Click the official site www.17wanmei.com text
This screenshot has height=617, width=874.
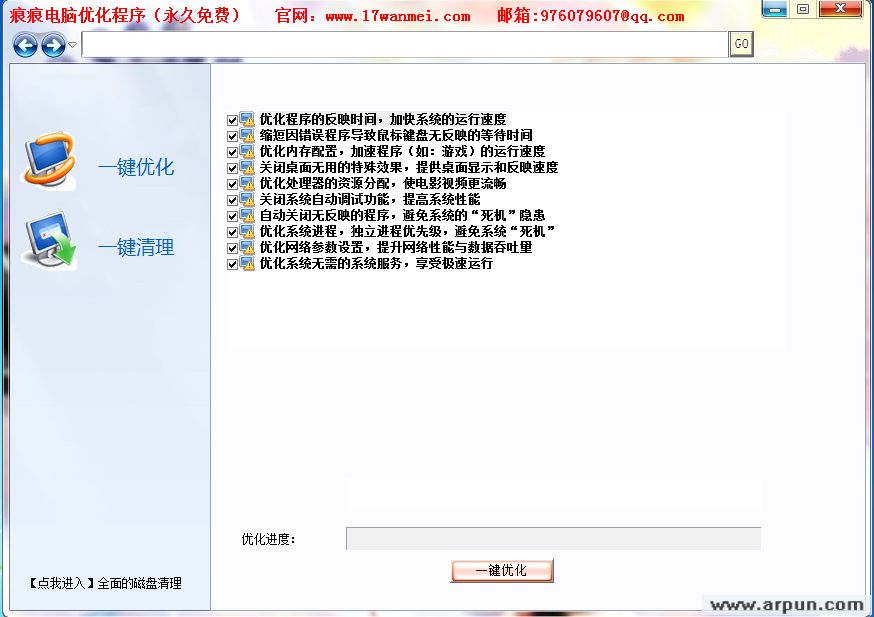click(398, 16)
